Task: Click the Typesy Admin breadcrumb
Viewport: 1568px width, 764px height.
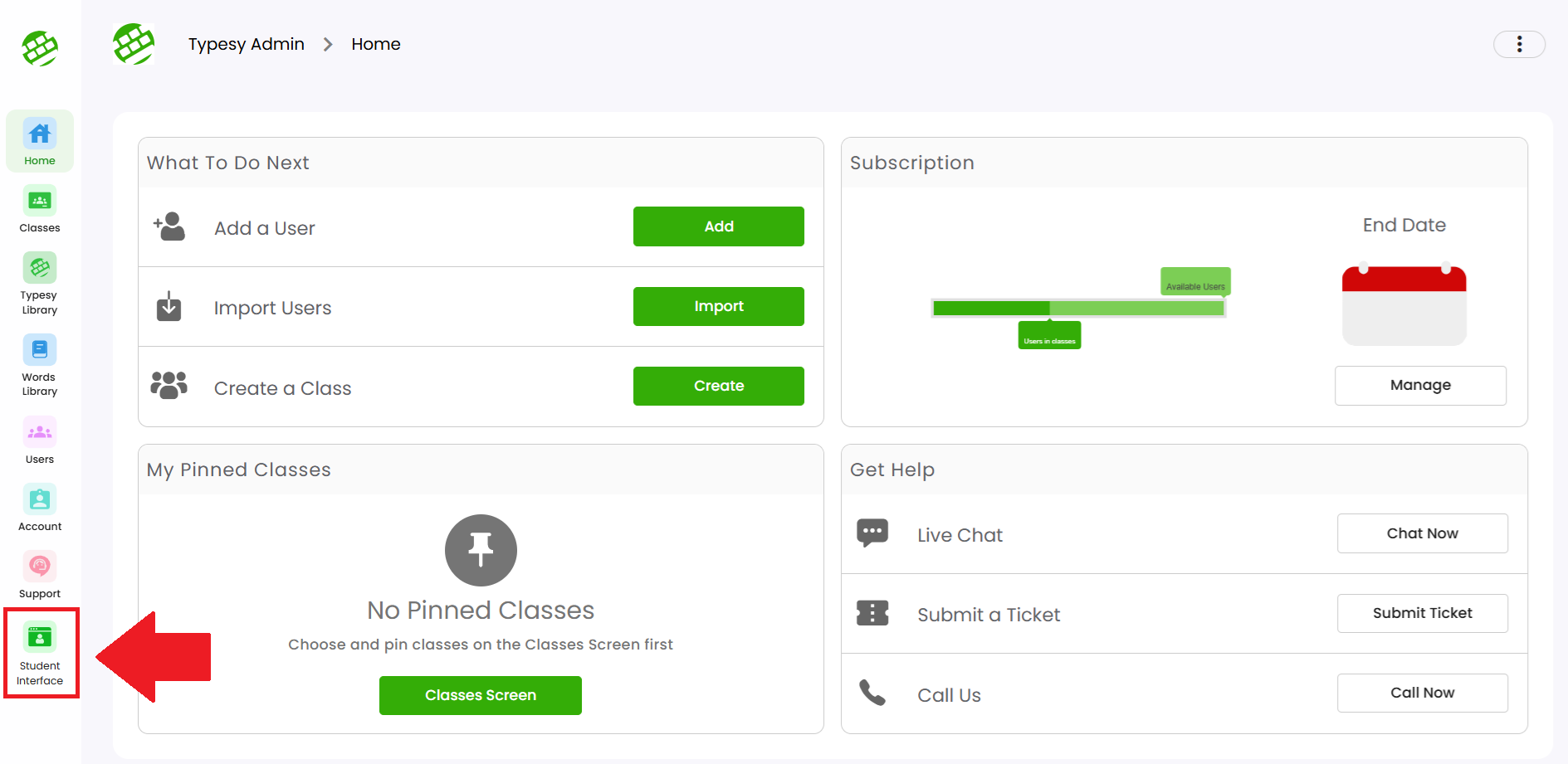Action: [x=246, y=44]
